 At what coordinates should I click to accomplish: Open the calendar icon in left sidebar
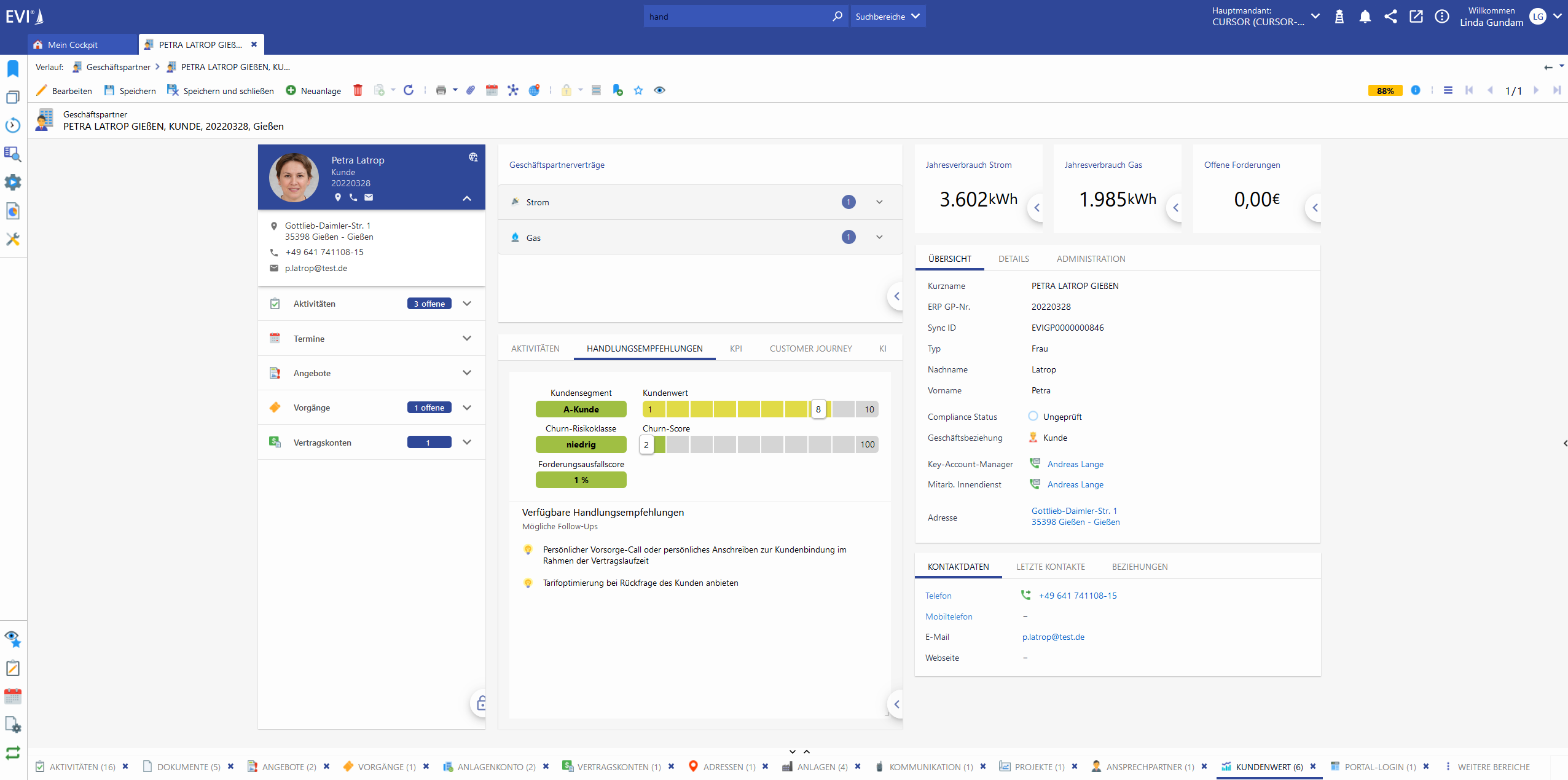click(13, 696)
